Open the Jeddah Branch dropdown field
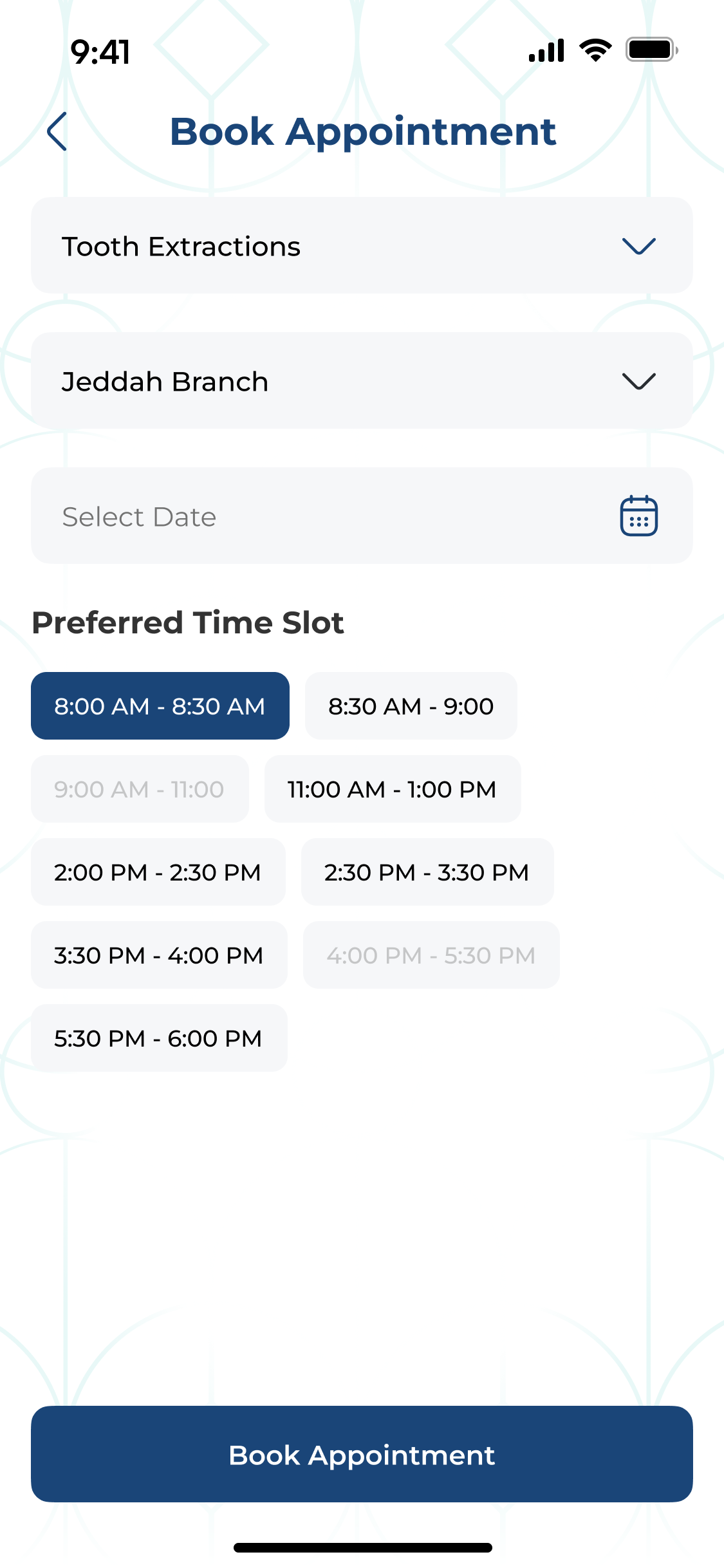Viewport: 724px width, 1568px height. (362, 380)
